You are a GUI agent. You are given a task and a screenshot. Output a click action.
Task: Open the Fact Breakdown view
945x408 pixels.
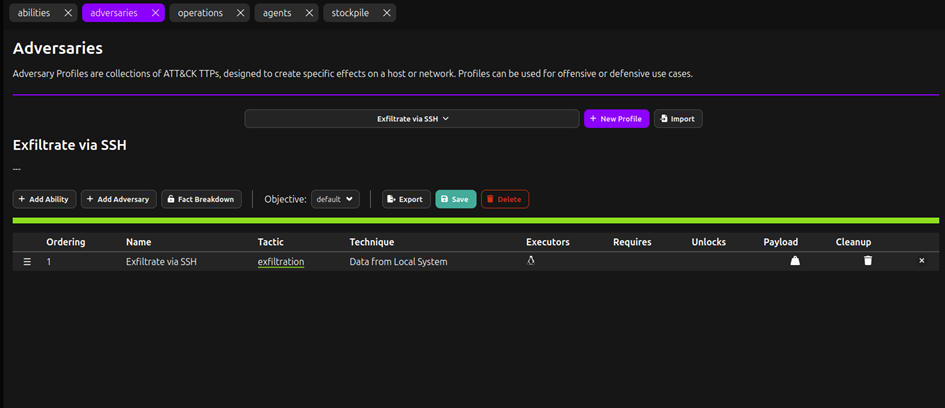(x=201, y=199)
